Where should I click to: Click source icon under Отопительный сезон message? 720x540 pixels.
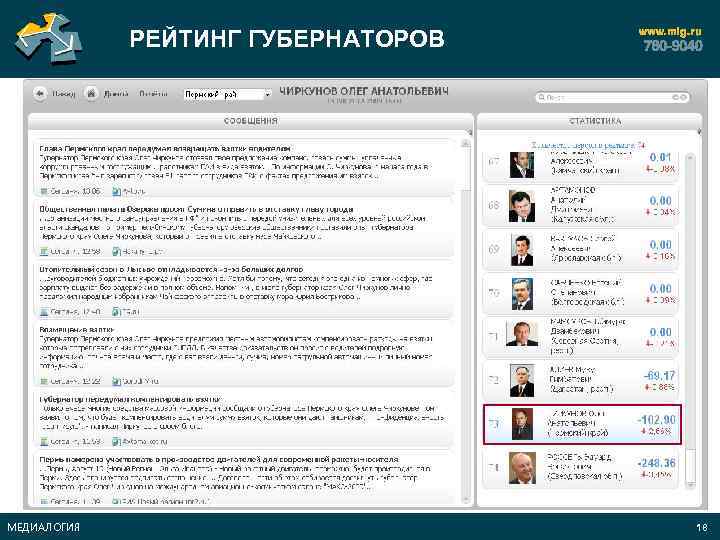pyautogui.click(x=116, y=312)
